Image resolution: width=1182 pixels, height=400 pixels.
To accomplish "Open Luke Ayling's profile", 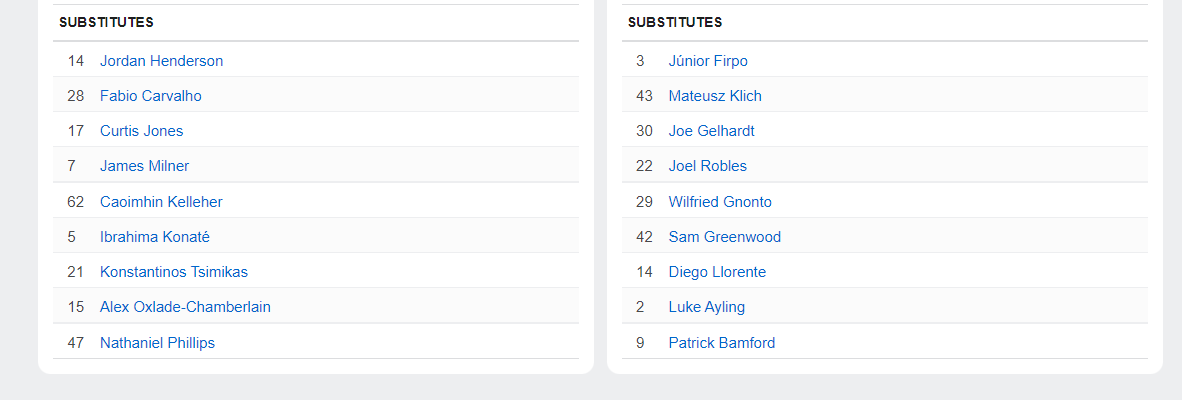I will (706, 307).
